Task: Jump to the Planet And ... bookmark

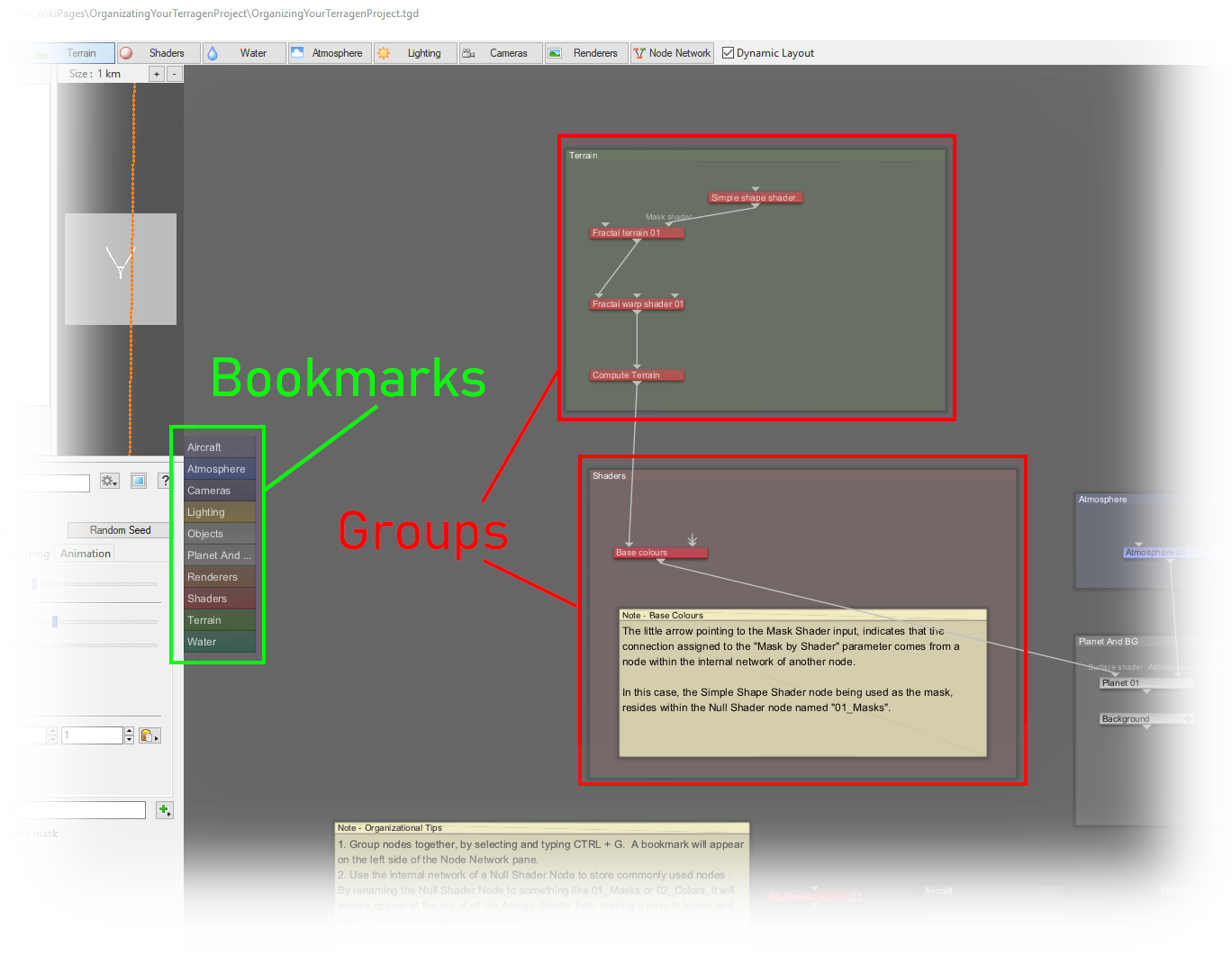Action: (220, 555)
